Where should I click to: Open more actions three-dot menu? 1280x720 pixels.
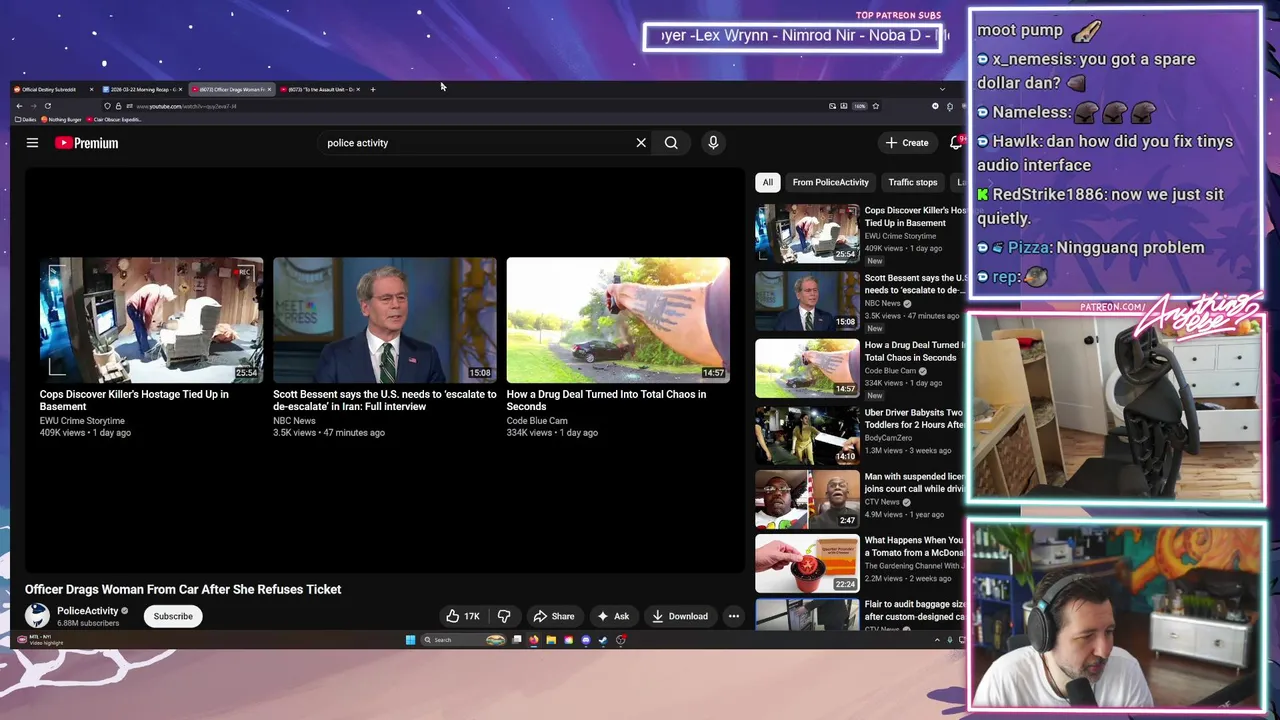[733, 616]
